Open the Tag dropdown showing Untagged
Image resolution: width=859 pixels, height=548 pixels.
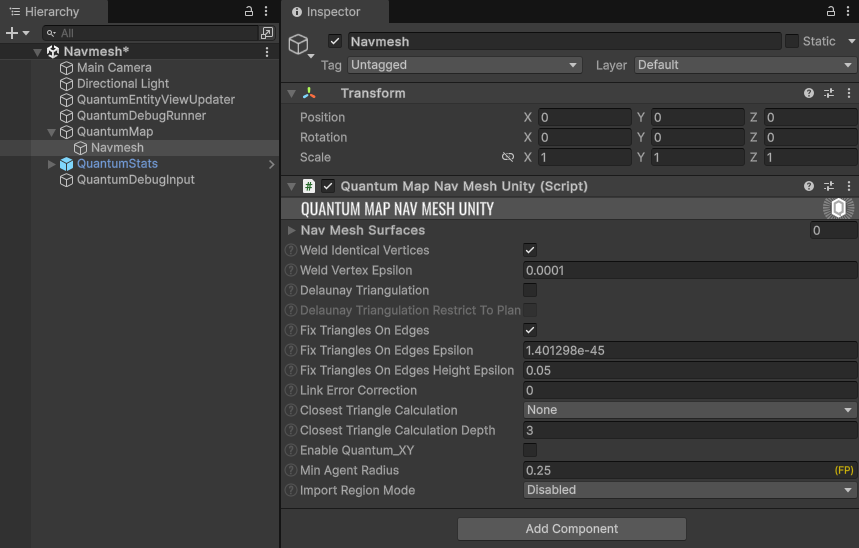pyautogui.click(x=465, y=65)
